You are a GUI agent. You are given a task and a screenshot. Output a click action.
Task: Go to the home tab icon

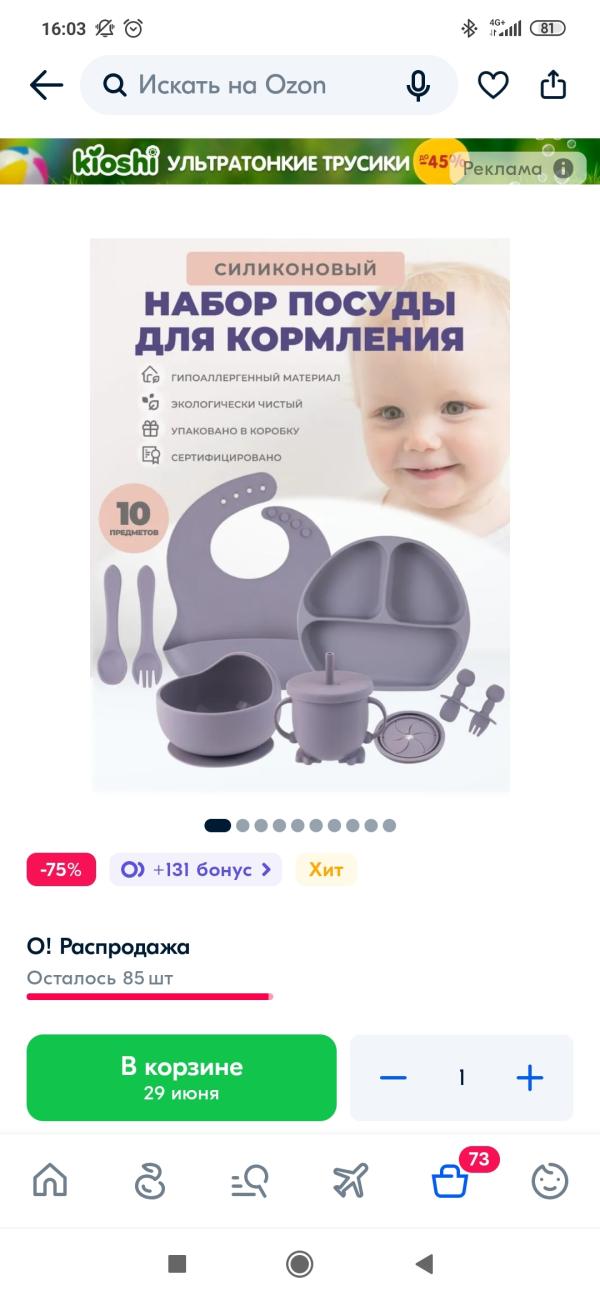(50, 1181)
